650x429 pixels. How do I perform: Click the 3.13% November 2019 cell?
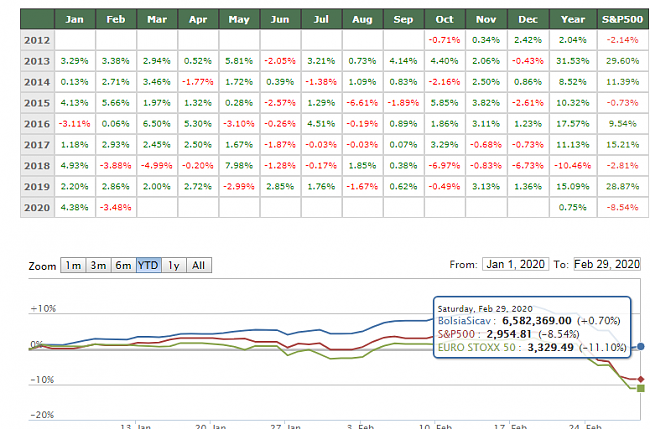pyautogui.click(x=486, y=187)
